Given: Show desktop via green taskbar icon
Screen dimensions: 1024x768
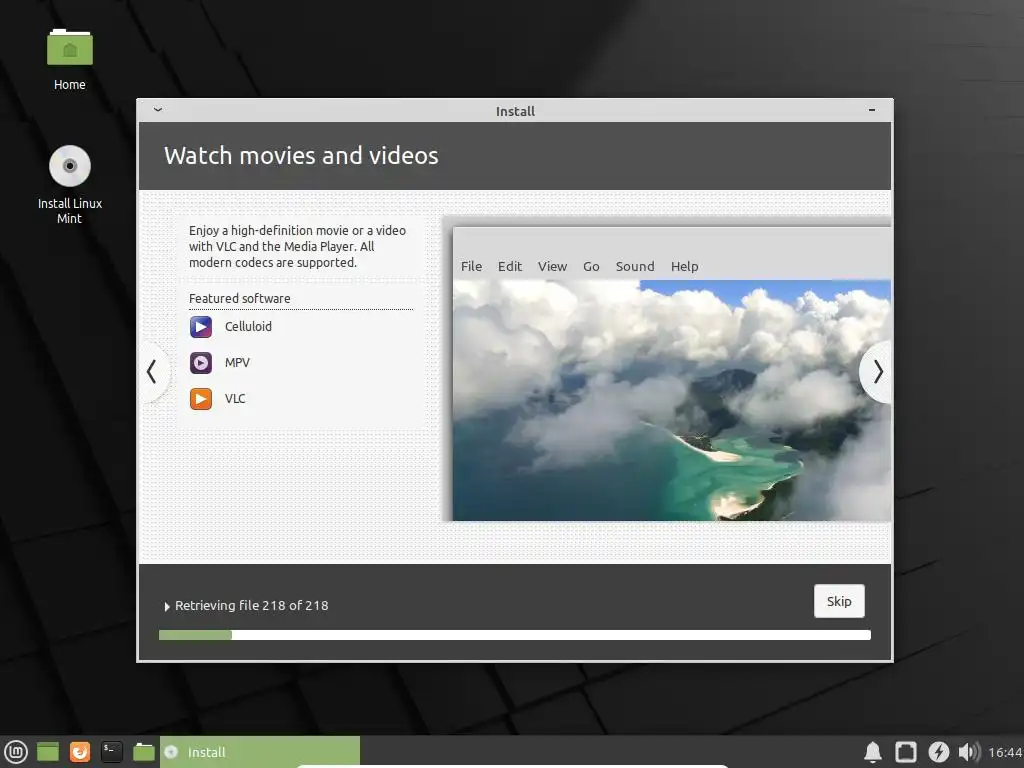Looking at the screenshot, I should [48, 752].
